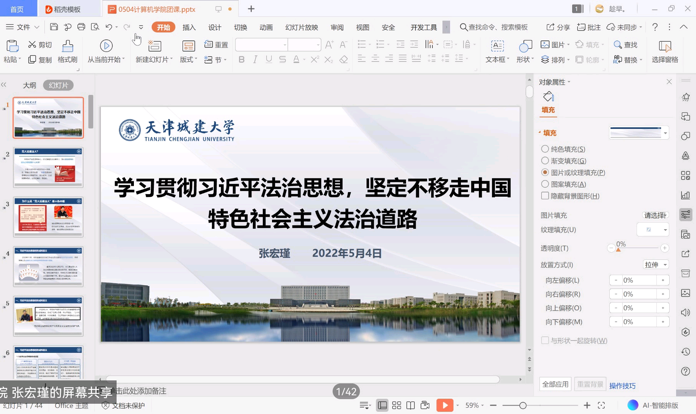
Task: Click the Bold formatting icon
Action: click(x=241, y=60)
